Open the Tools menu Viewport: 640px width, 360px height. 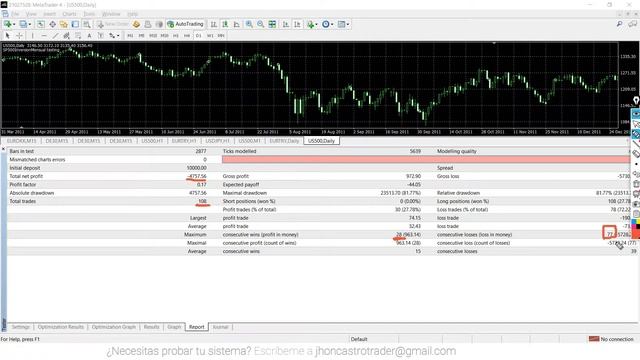tap(89, 14)
